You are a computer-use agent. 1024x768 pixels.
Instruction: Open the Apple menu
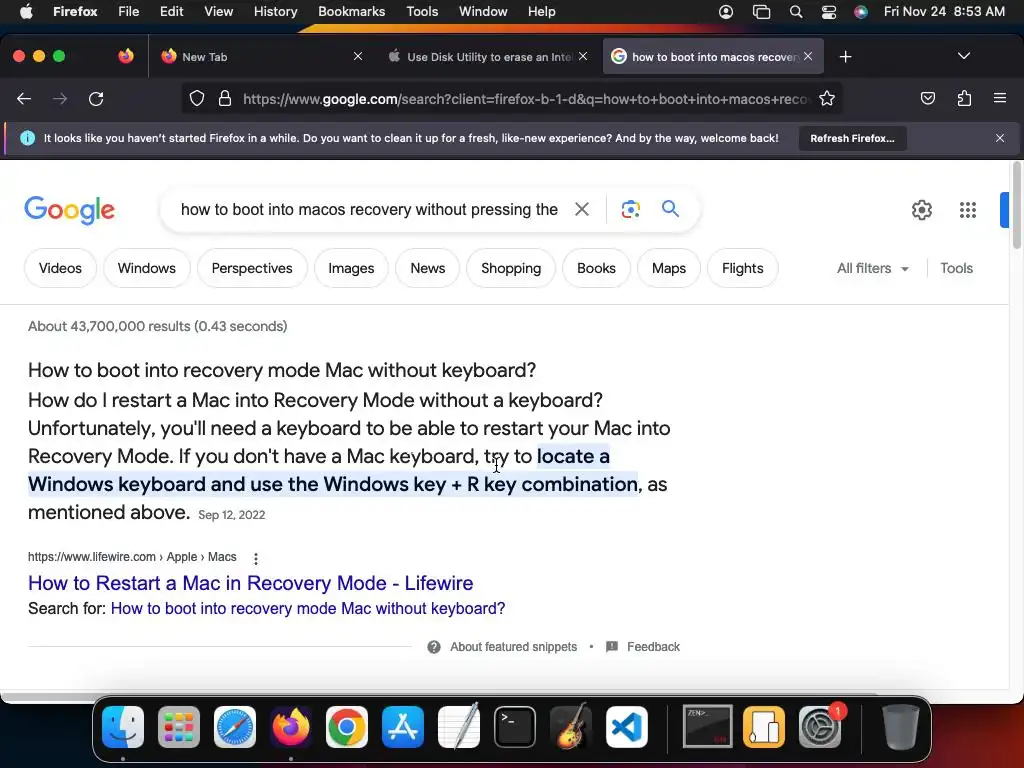26,11
